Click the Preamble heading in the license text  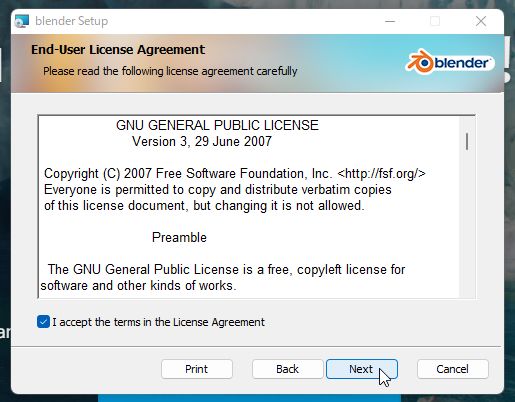179,237
